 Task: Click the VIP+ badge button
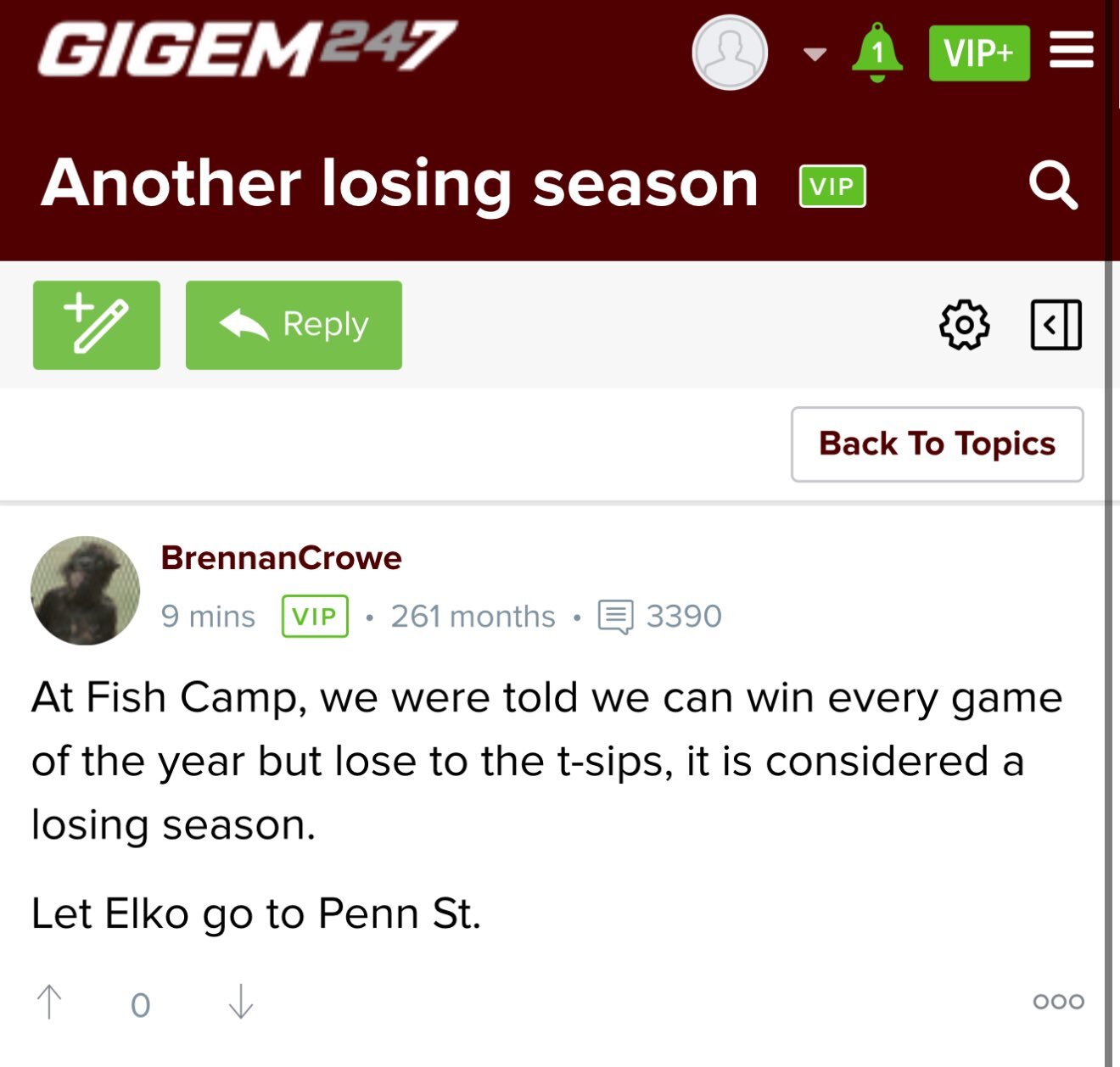coord(979,53)
